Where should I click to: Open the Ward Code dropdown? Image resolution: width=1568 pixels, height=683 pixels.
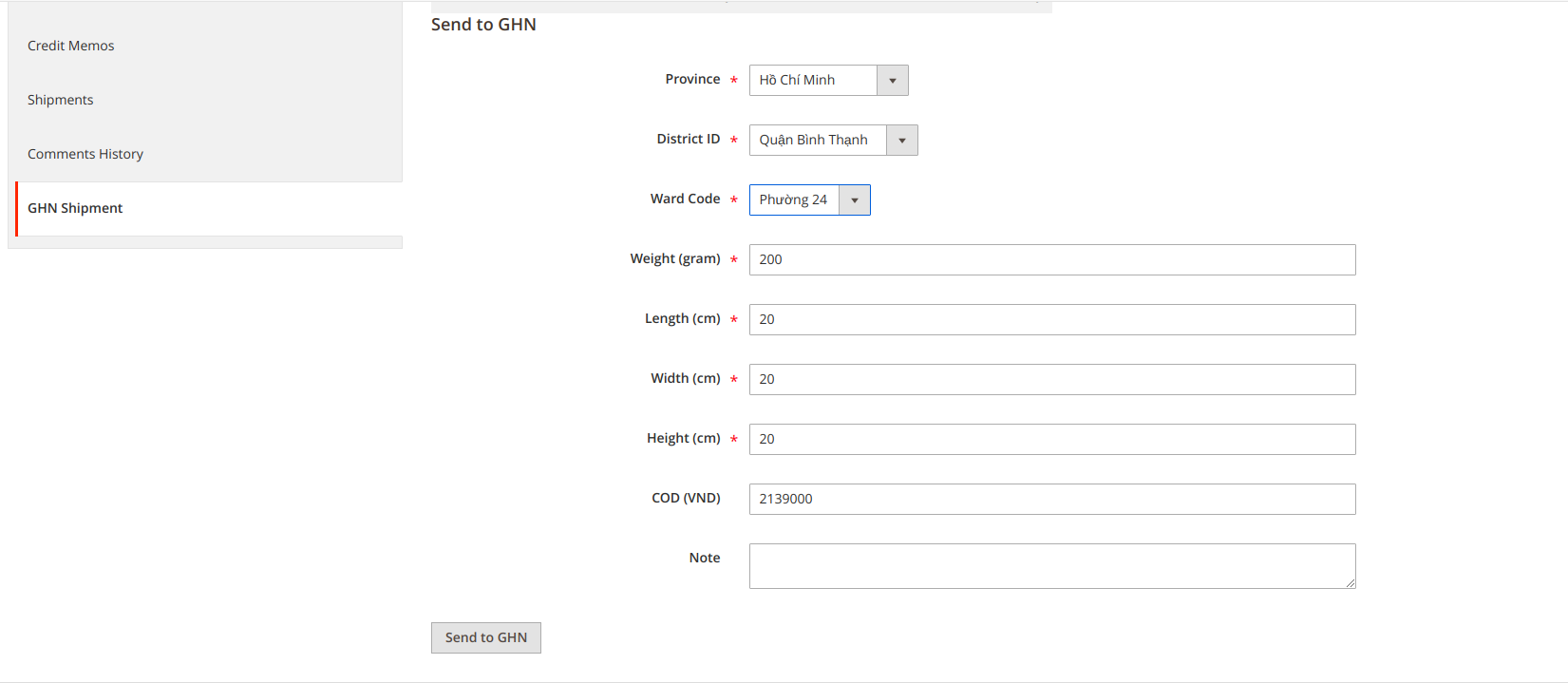coord(794,199)
